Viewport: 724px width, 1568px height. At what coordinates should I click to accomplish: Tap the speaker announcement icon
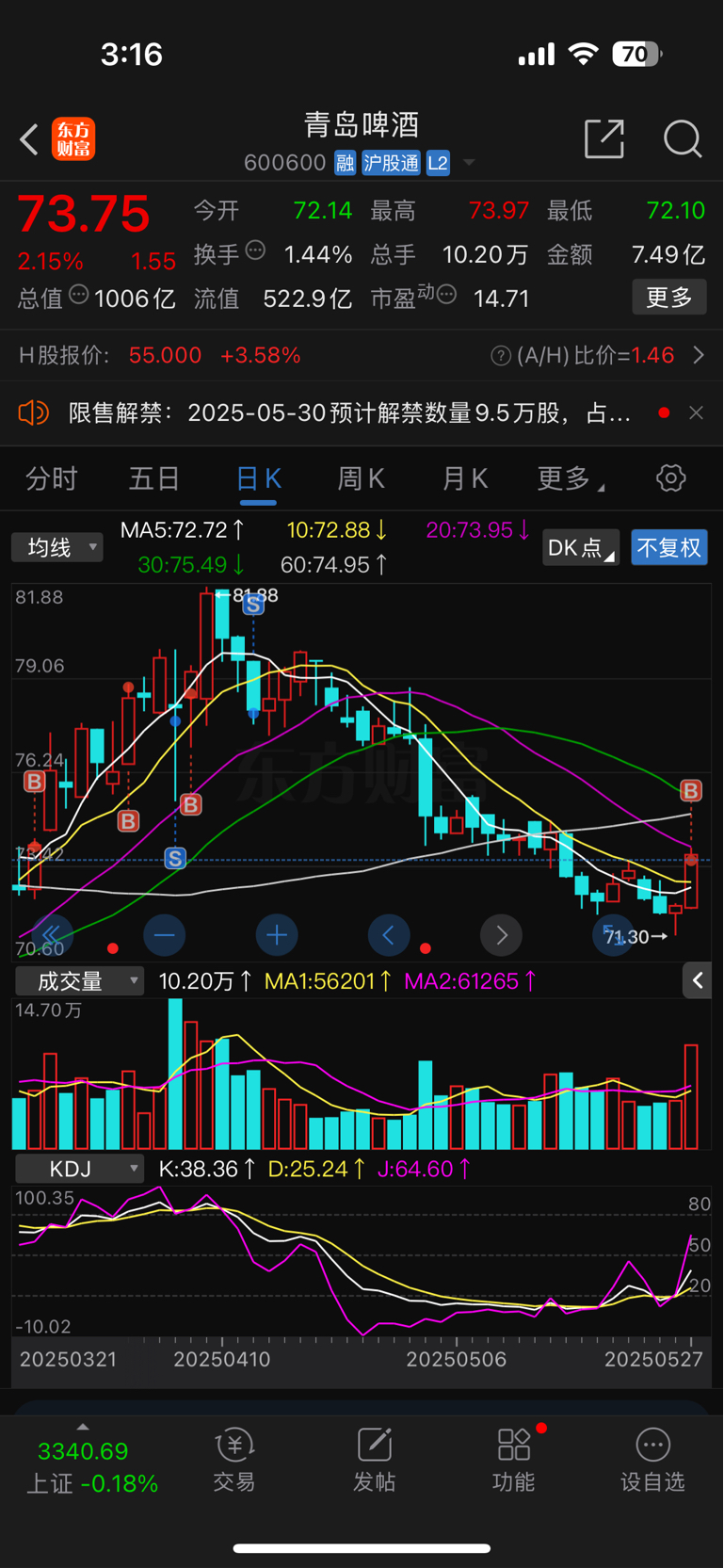(x=33, y=412)
